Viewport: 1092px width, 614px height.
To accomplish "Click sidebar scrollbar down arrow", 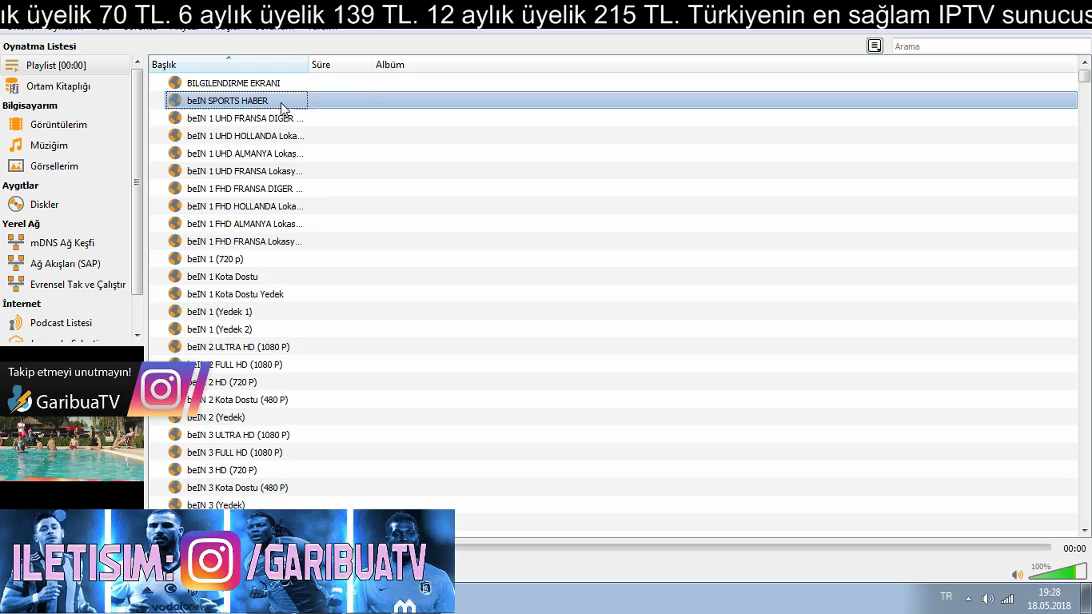I will [x=137, y=335].
